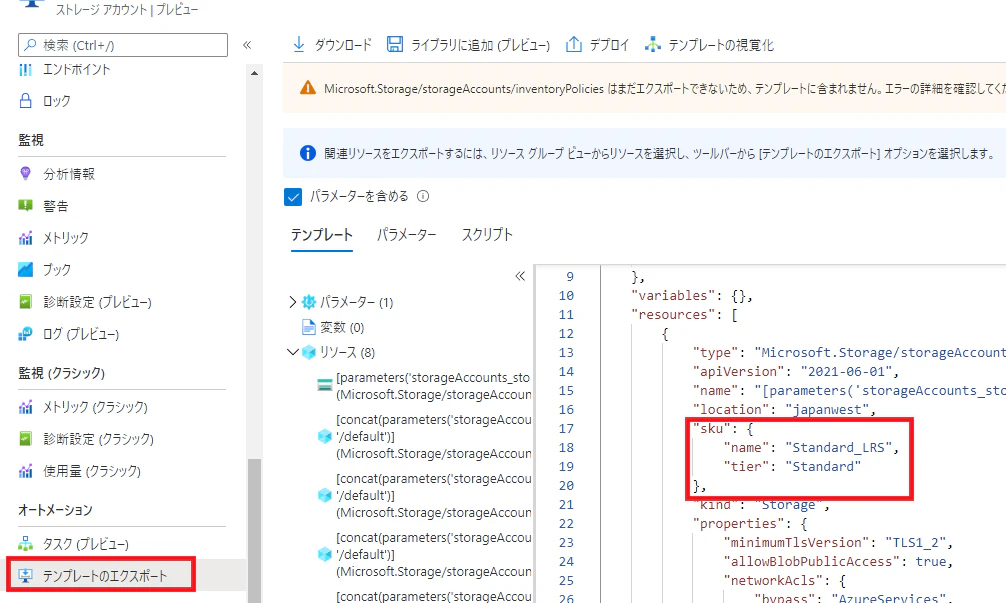This screenshot has height=603, width=1006.
Task: Click the 使用量 (クラシック) icon
Action: point(25,471)
